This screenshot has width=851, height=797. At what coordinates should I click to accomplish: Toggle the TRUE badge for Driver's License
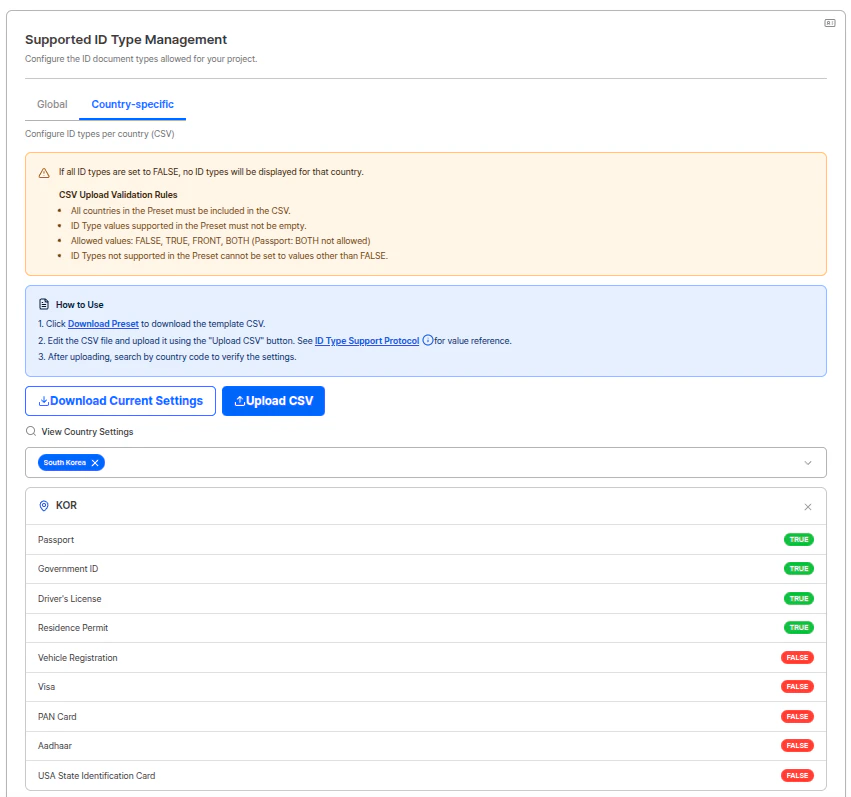point(797,598)
